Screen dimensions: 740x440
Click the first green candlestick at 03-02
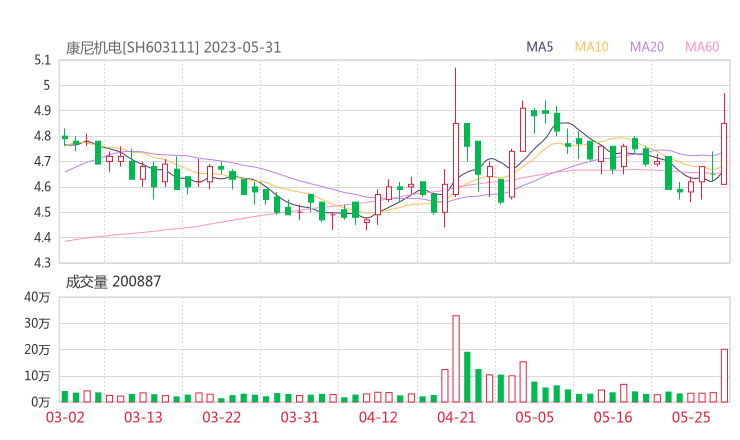tap(65, 138)
